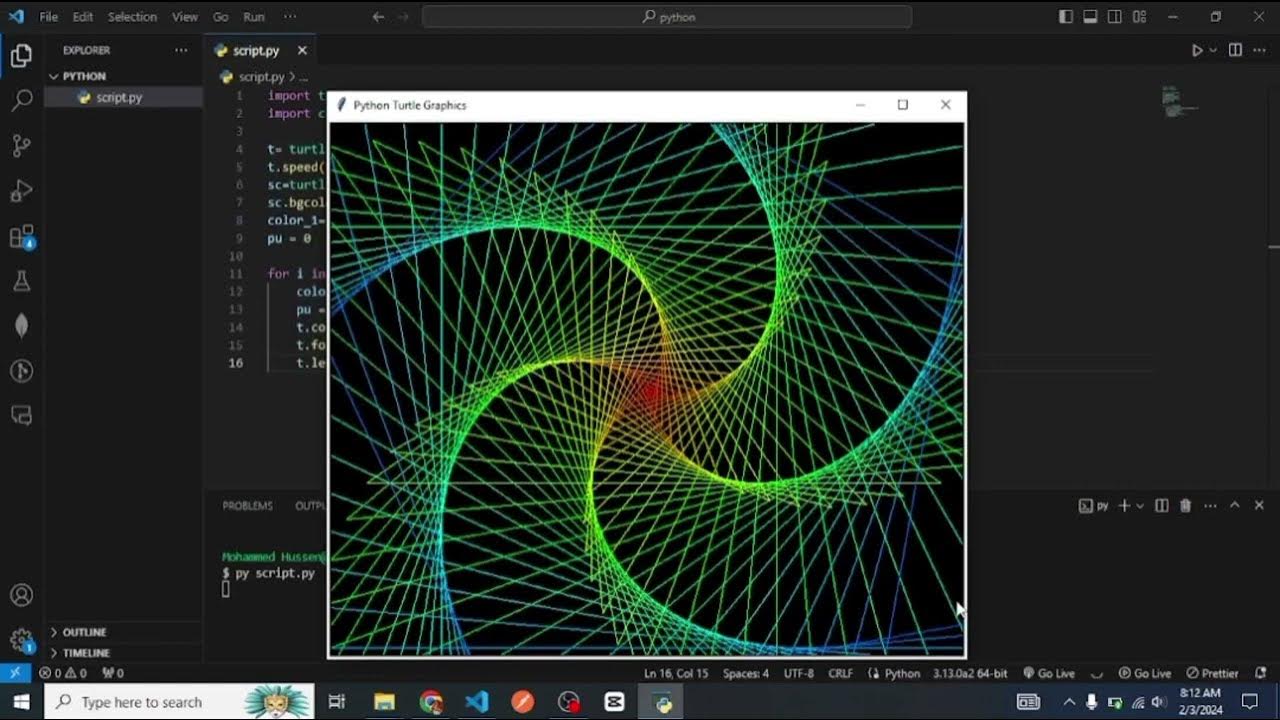Screen dimensions: 1280x720
Task: Go back with the navigation arrow
Action: [x=378, y=17]
